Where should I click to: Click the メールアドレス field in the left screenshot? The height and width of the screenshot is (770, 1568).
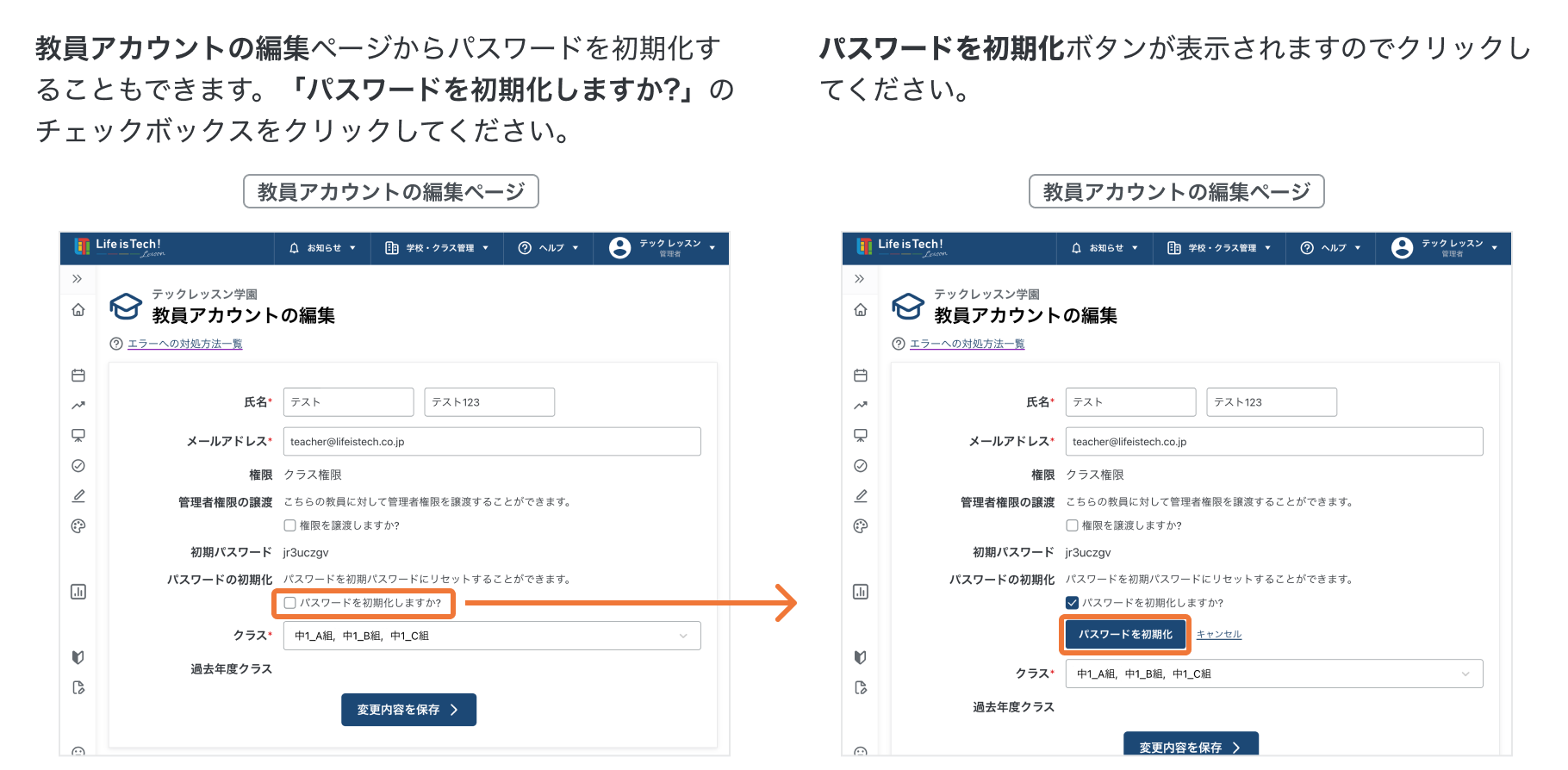pyautogui.click(x=492, y=442)
